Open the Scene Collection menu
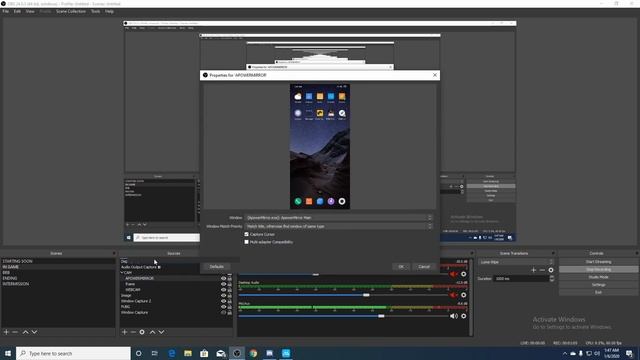Image resolution: width=640 pixels, height=360 pixels. pos(71,11)
